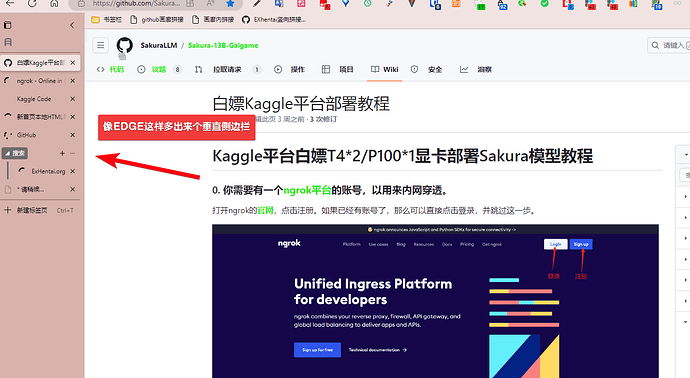This screenshot has width=690, height=378.
Task: Click the ngrok homepage screenshot image
Action: pos(435,301)
